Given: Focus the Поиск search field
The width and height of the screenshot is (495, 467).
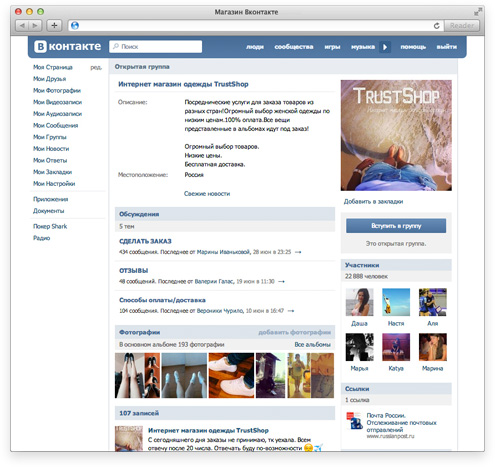Looking at the screenshot, I should tap(155, 47).
